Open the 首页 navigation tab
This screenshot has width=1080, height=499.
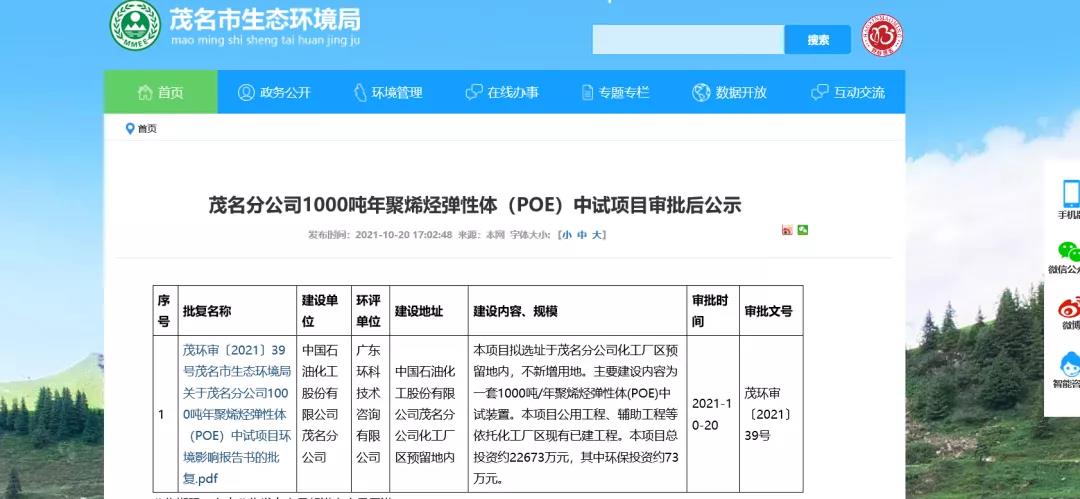(160, 92)
